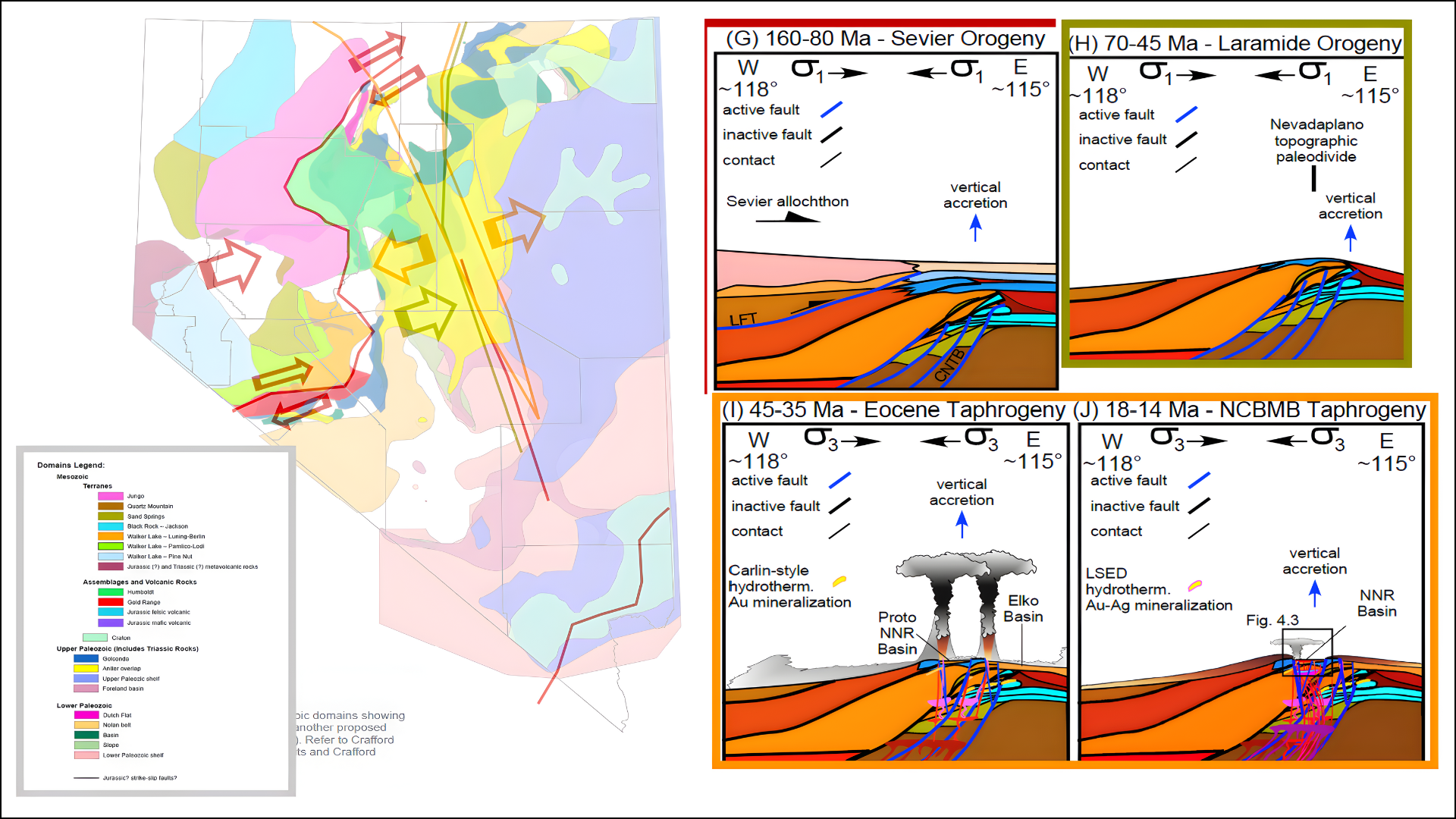Click the Golconda blue legend swatch
Viewport: 1456px width, 819px height.
(x=86, y=659)
